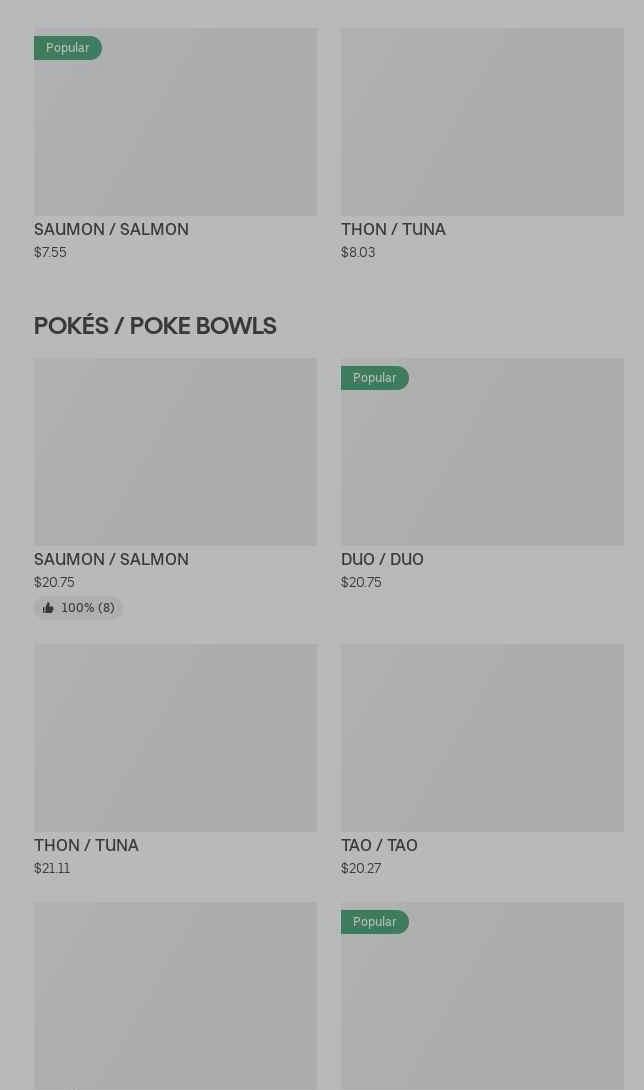Image resolution: width=644 pixels, height=1090 pixels.
Task: Open the $8.03 Thon / Tuna item photo
Action: tap(482, 122)
